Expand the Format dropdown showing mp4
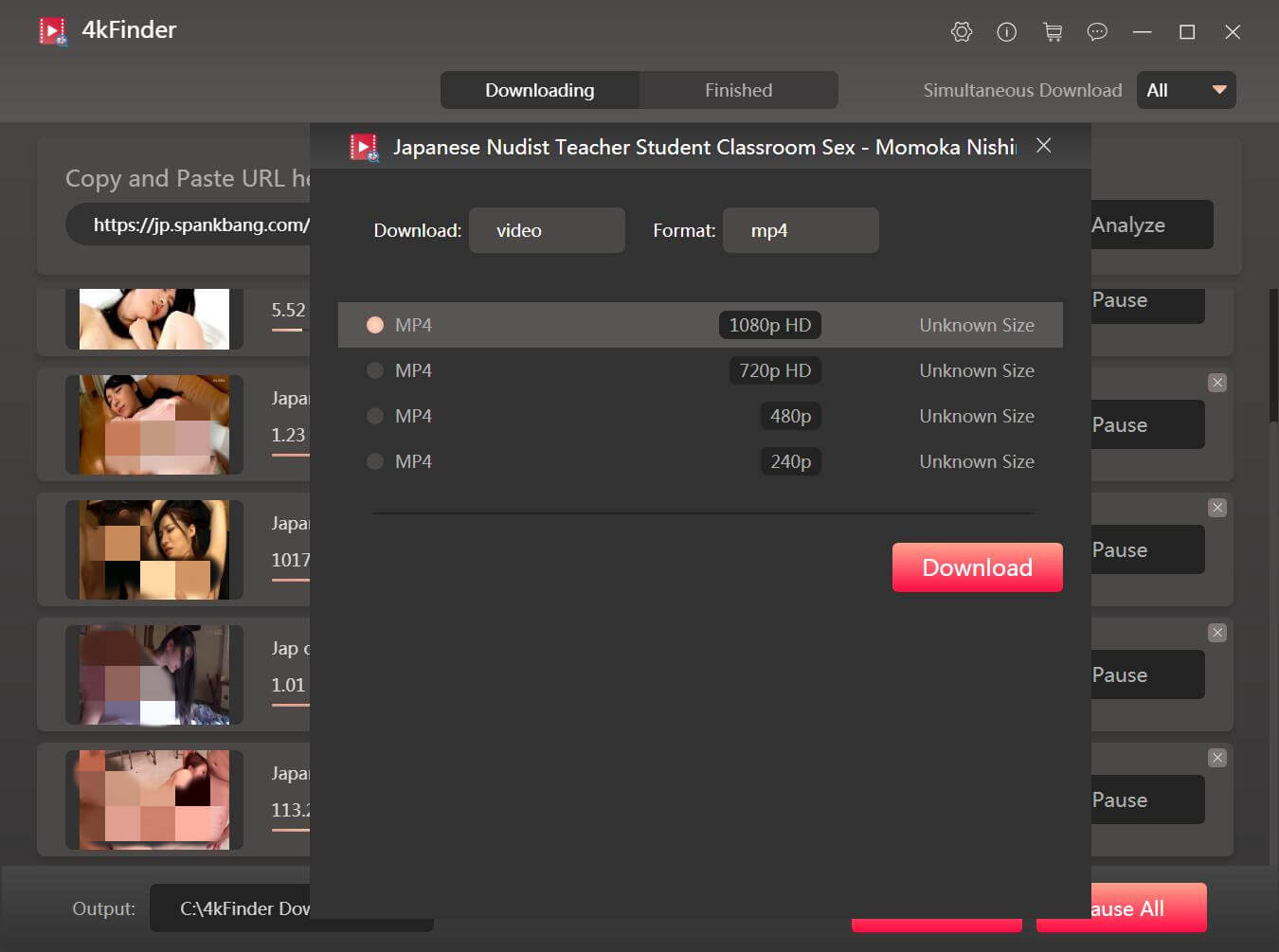Viewport: 1279px width, 952px height. point(801,230)
